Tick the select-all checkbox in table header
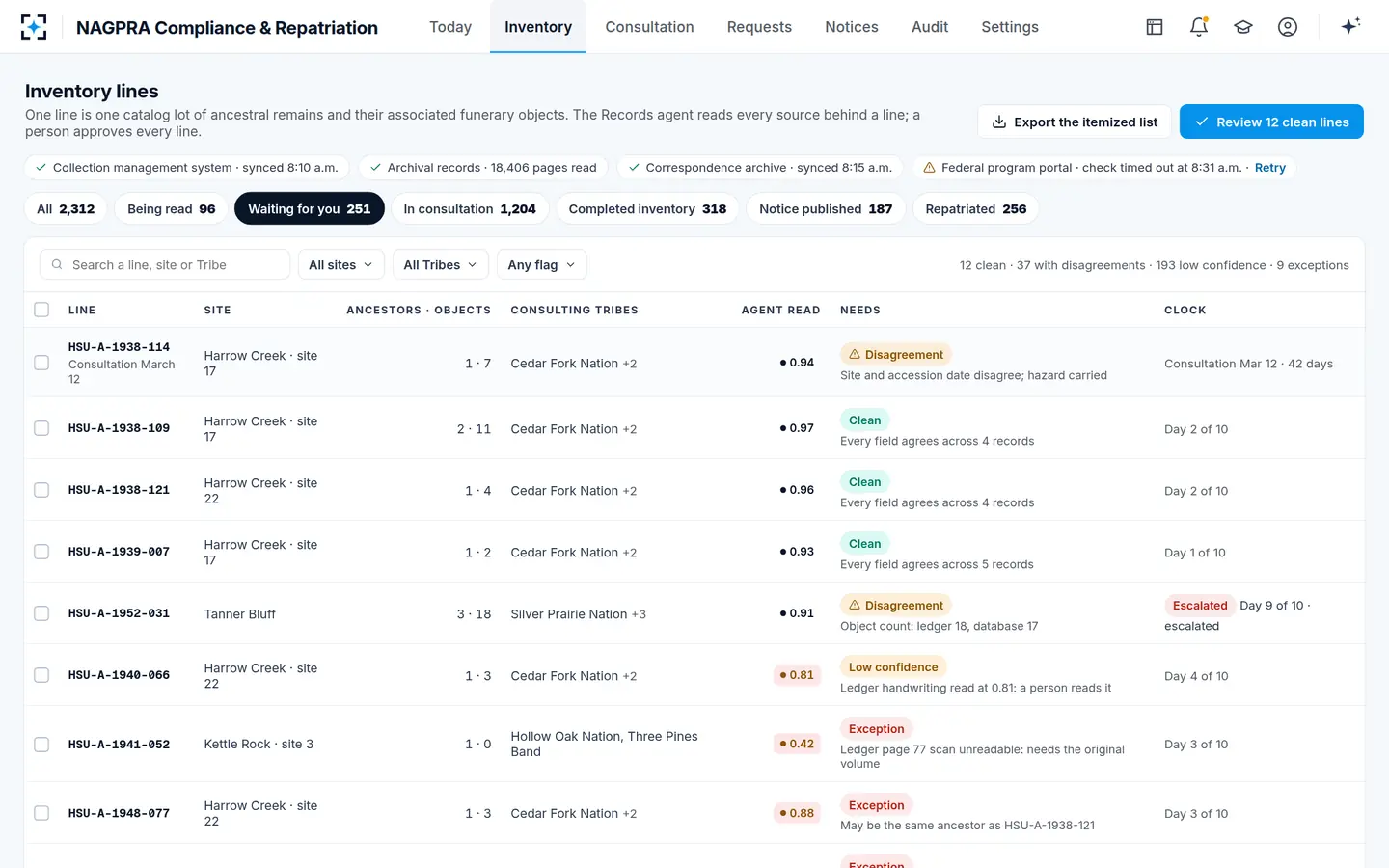This screenshot has height=868, width=1389. (41, 310)
